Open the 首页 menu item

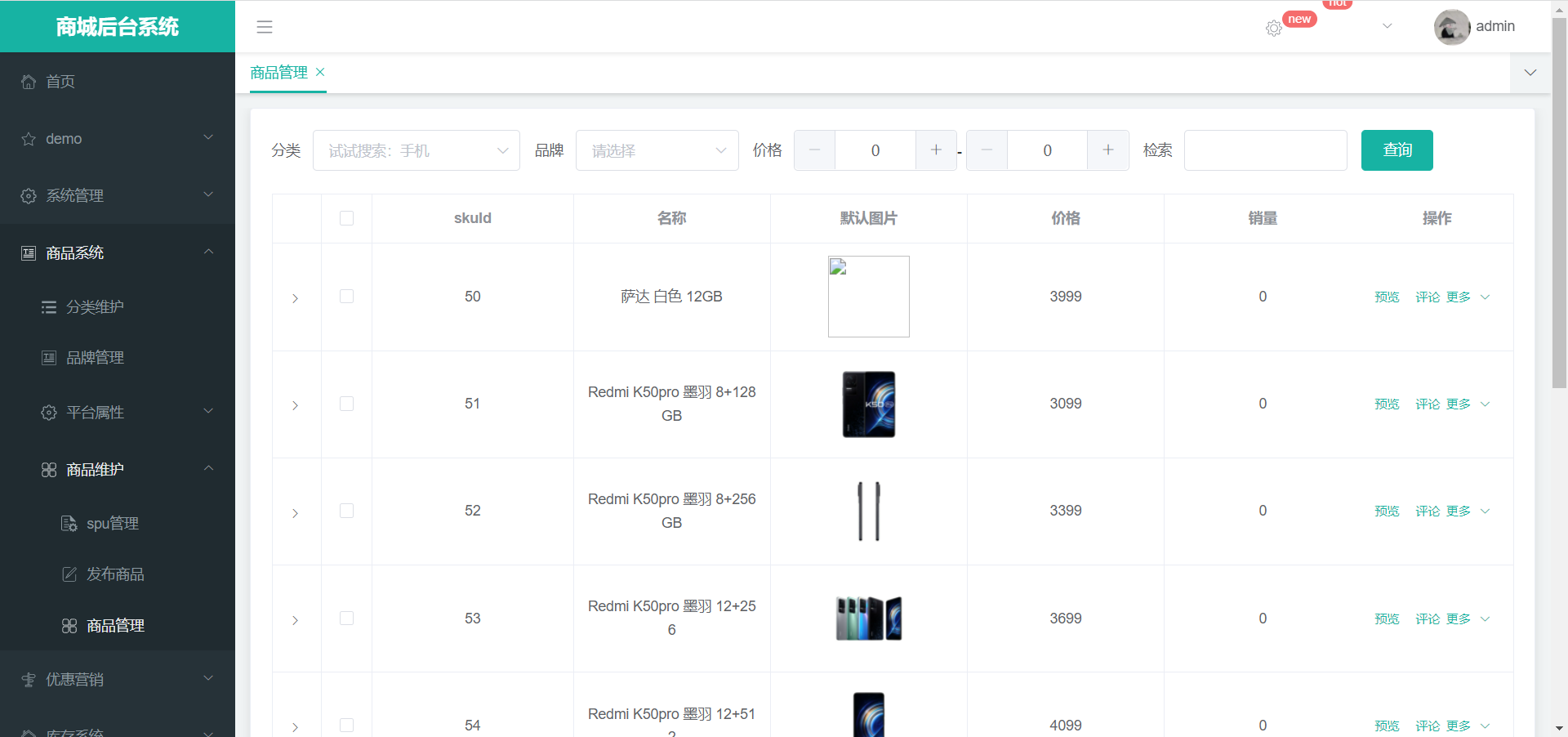[x=118, y=82]
